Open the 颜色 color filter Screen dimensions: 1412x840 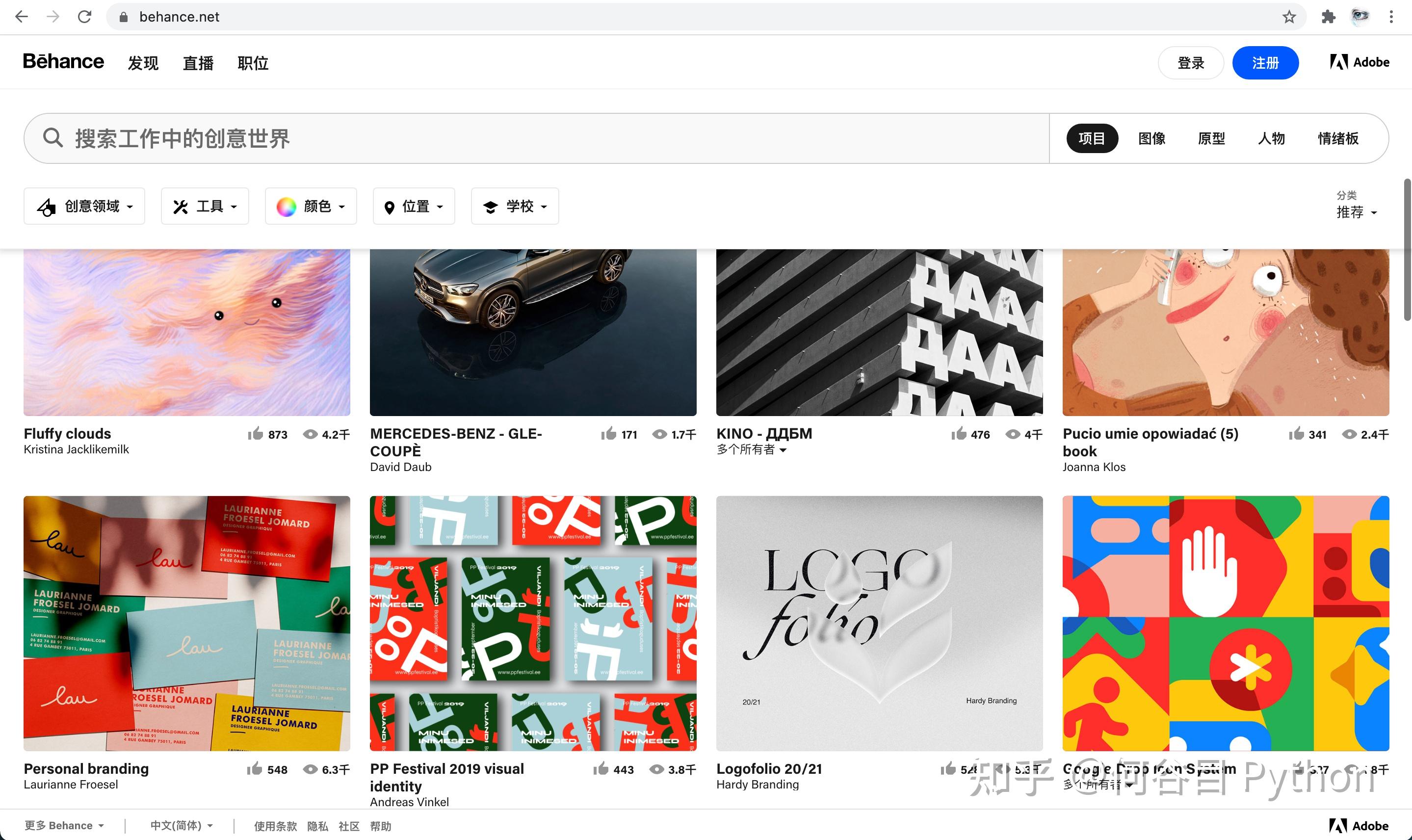tap(311, 207)
